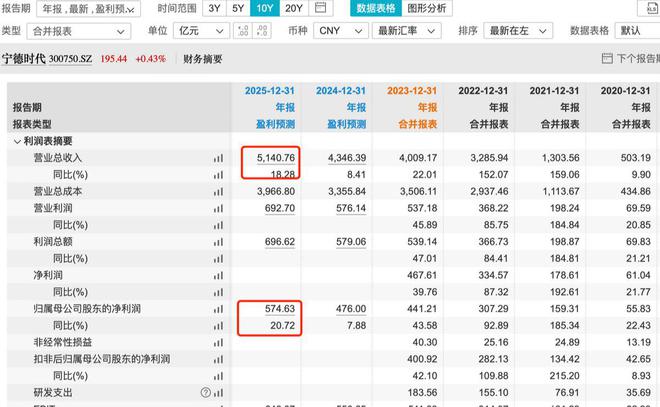Screen dimensions: 660x407
Task: Select 3Y time range
Action: [x=214, y=8]
